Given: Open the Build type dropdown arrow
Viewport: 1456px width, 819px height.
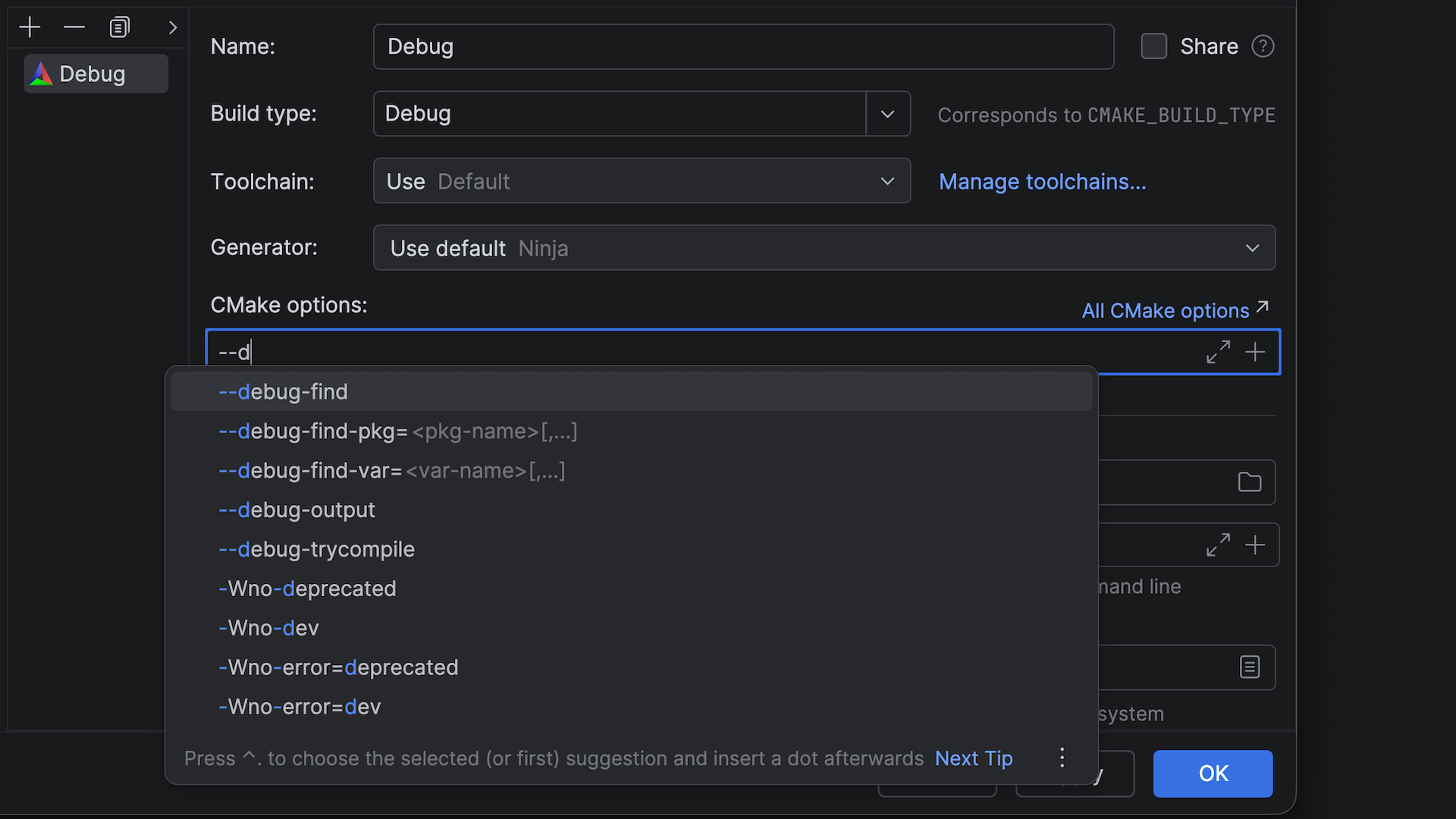Looking at the screenshot, I should click(887, 114).
